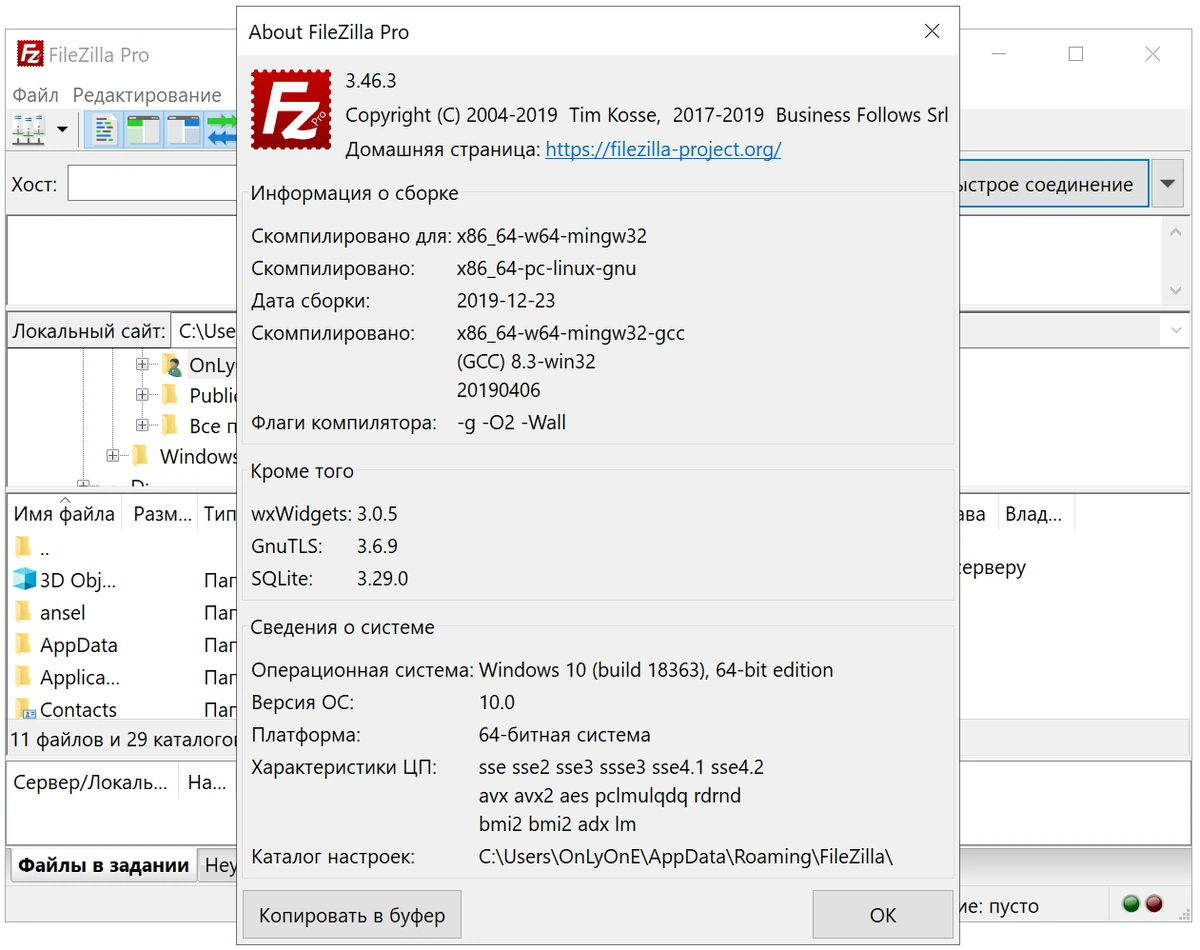The image size is (1200, 950).
Task: Click compiler flags value -g -O2 -Wall
Action: 512,422
